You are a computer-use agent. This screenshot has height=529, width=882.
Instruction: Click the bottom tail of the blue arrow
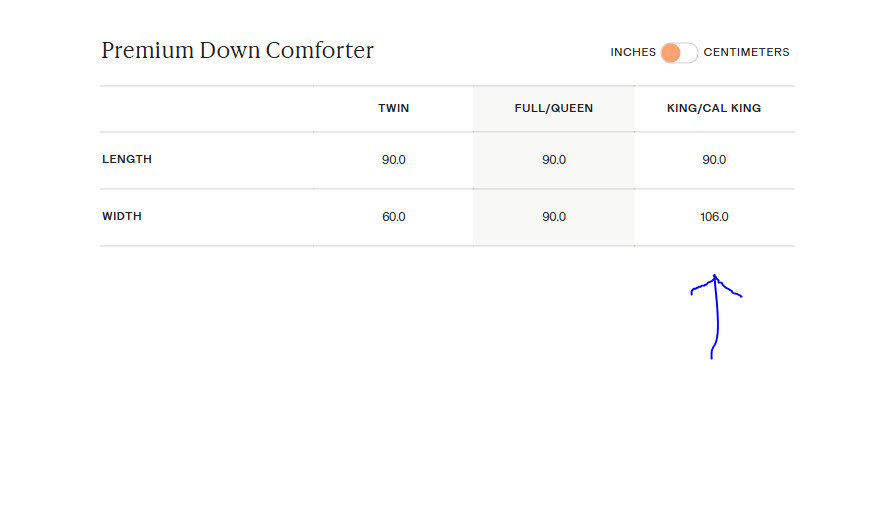click(x=711, y=356)
